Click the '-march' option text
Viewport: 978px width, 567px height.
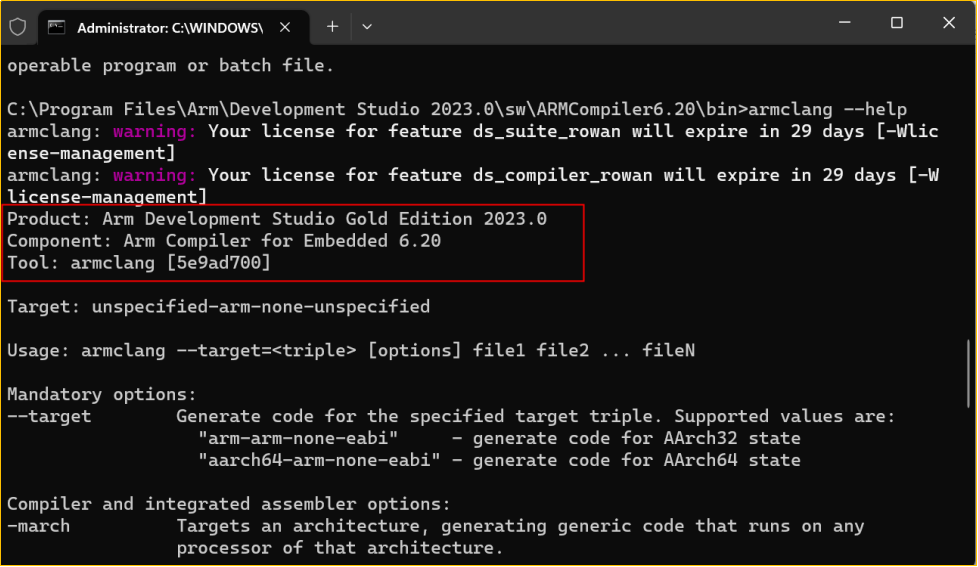[x=39, y=526]
